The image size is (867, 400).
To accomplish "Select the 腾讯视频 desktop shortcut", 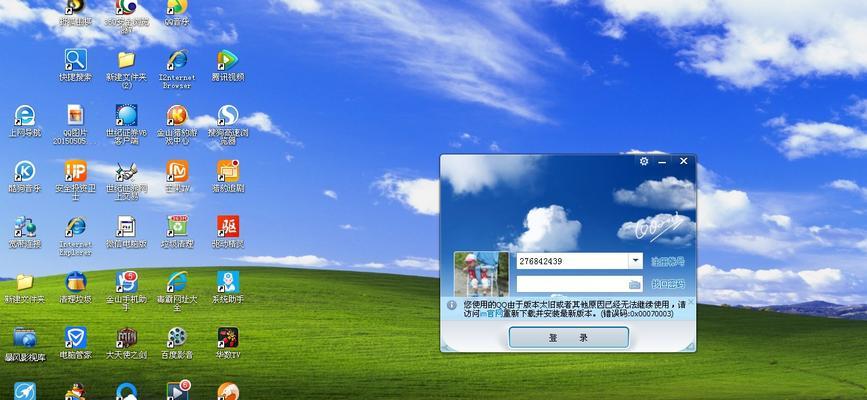I will click(228, 65).
